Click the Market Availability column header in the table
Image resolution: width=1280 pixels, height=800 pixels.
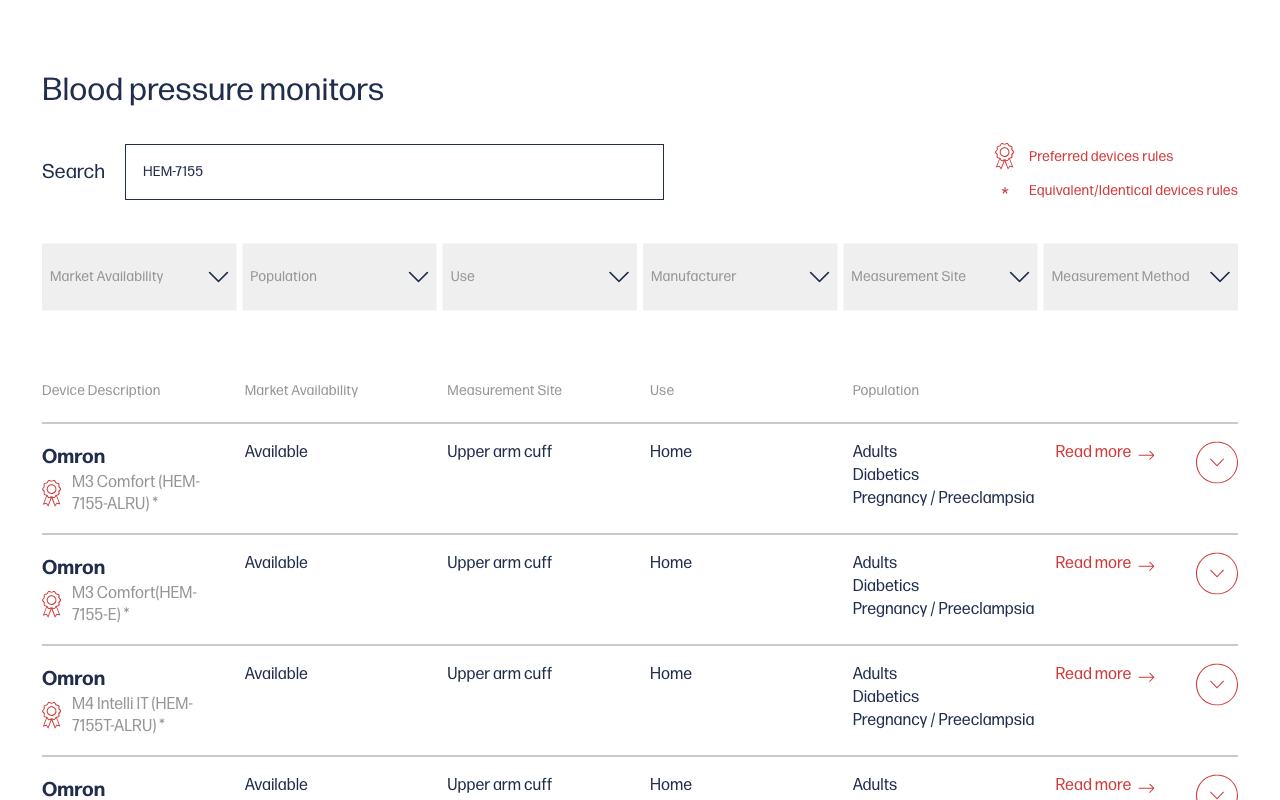301,390
